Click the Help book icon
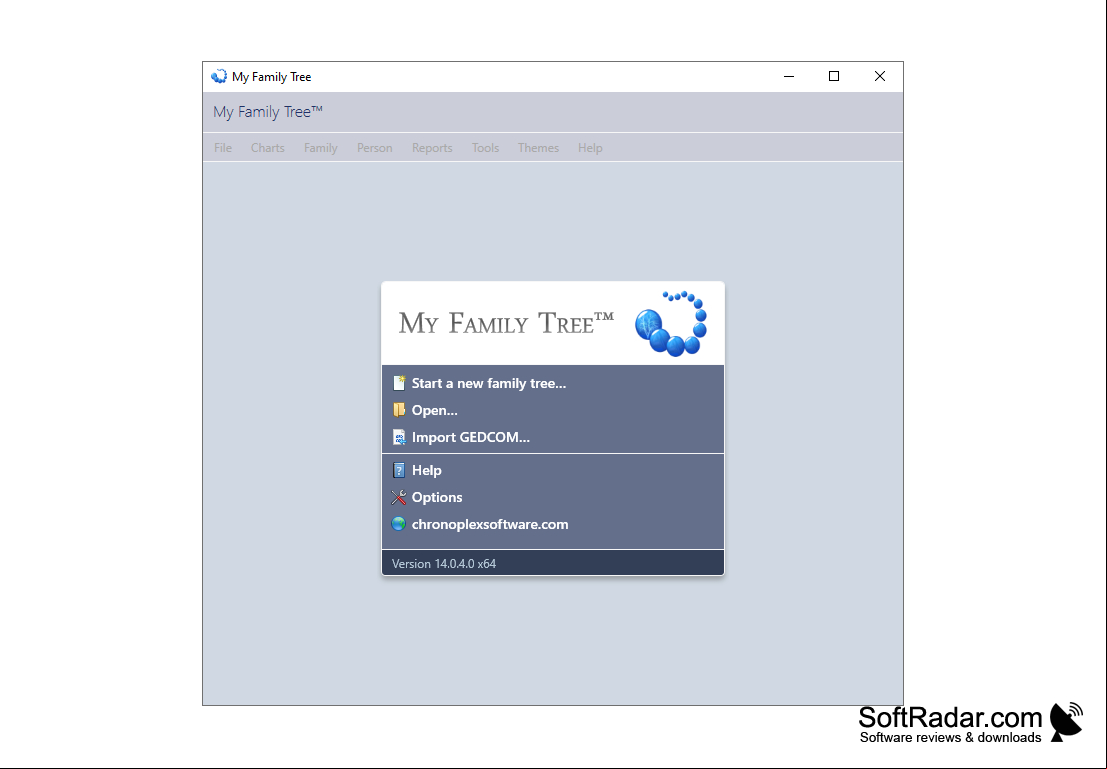Image resolution: width=1107 pixels, height=769 pixels. click(399, 470)
